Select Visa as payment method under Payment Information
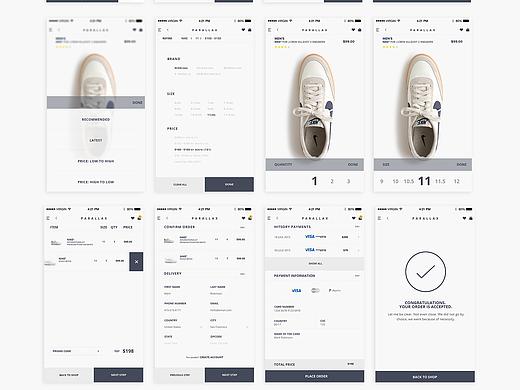 [296, 291]
